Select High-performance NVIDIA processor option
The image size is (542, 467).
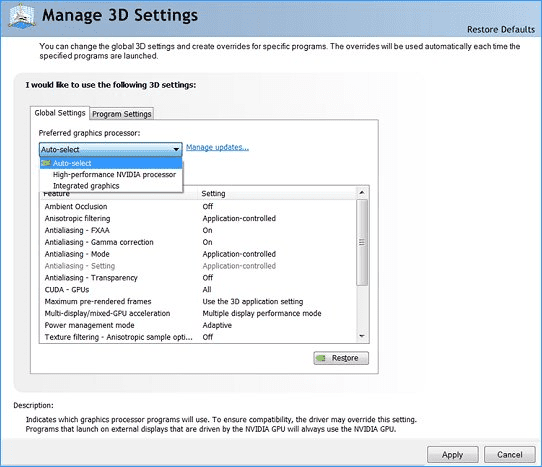[111, 175]
